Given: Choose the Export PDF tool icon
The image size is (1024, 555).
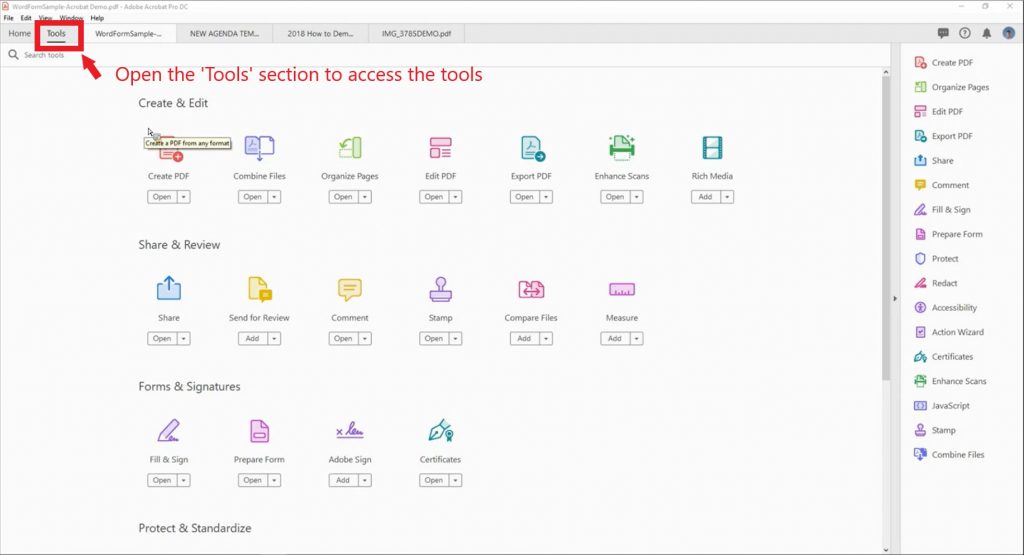Looking at the screenshot, I should (x=532, y=148).
